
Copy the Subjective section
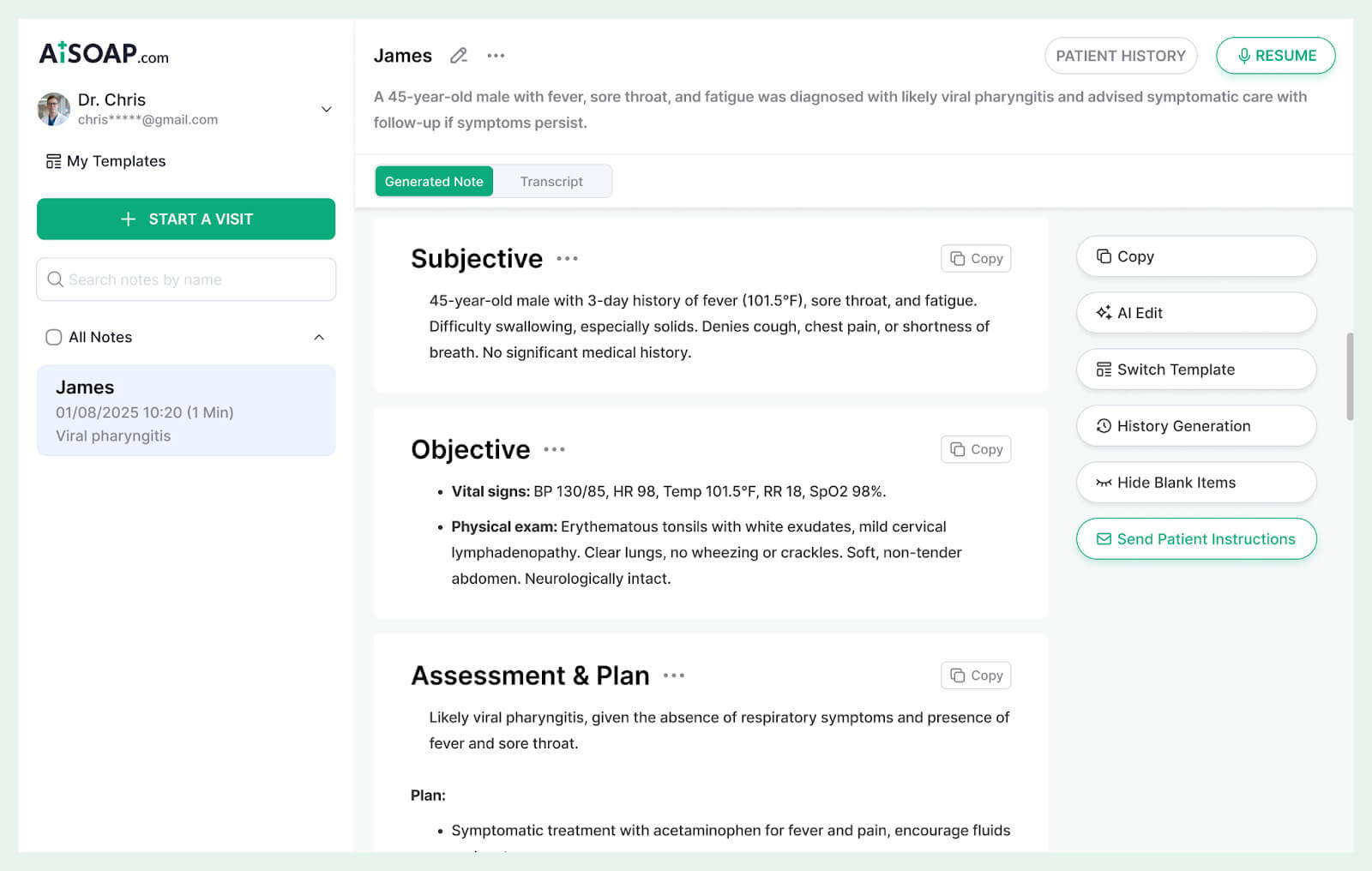[x=975, y=258]
